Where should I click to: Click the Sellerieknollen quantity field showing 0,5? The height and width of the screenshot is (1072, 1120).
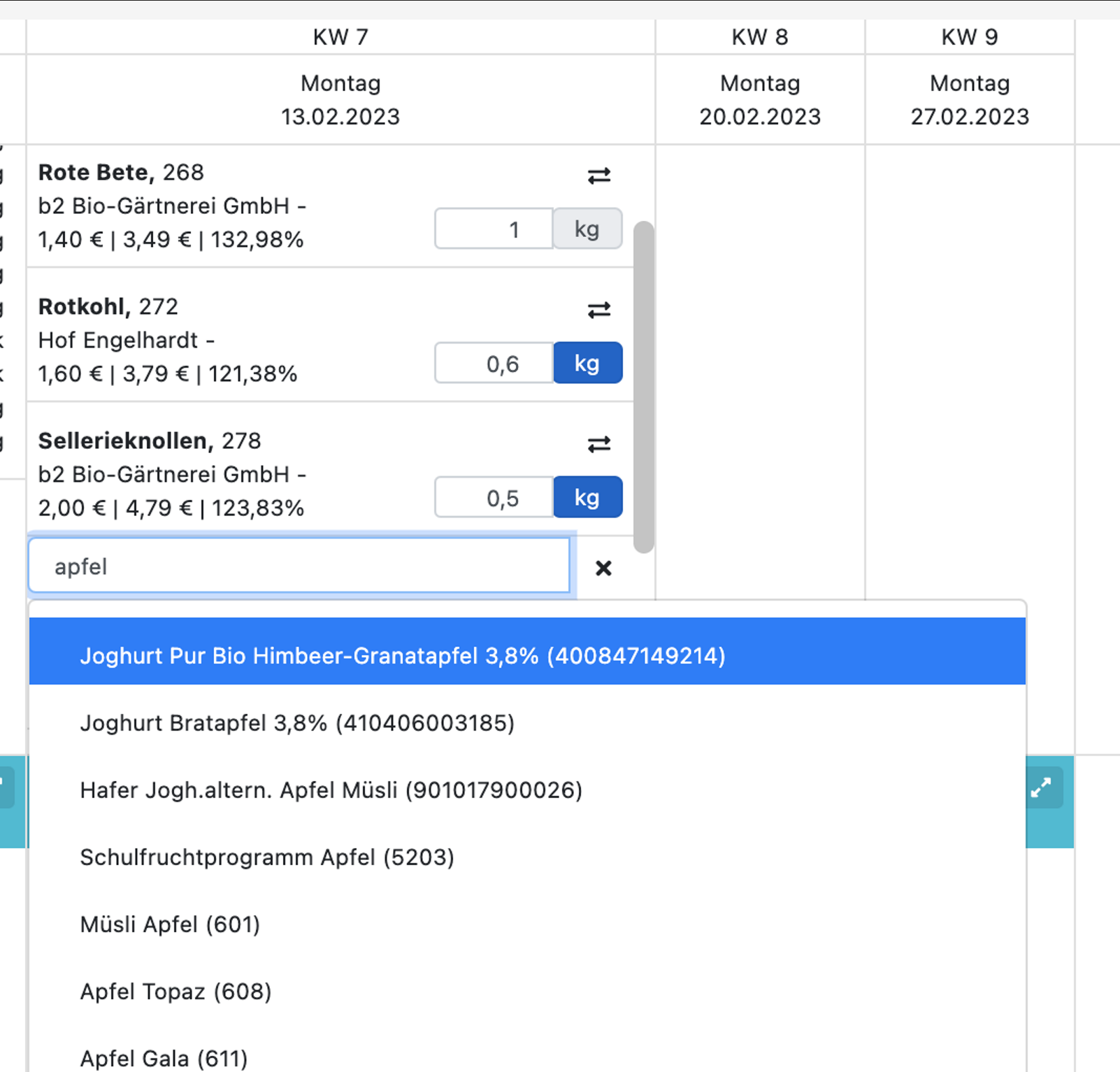coord(494,497)
